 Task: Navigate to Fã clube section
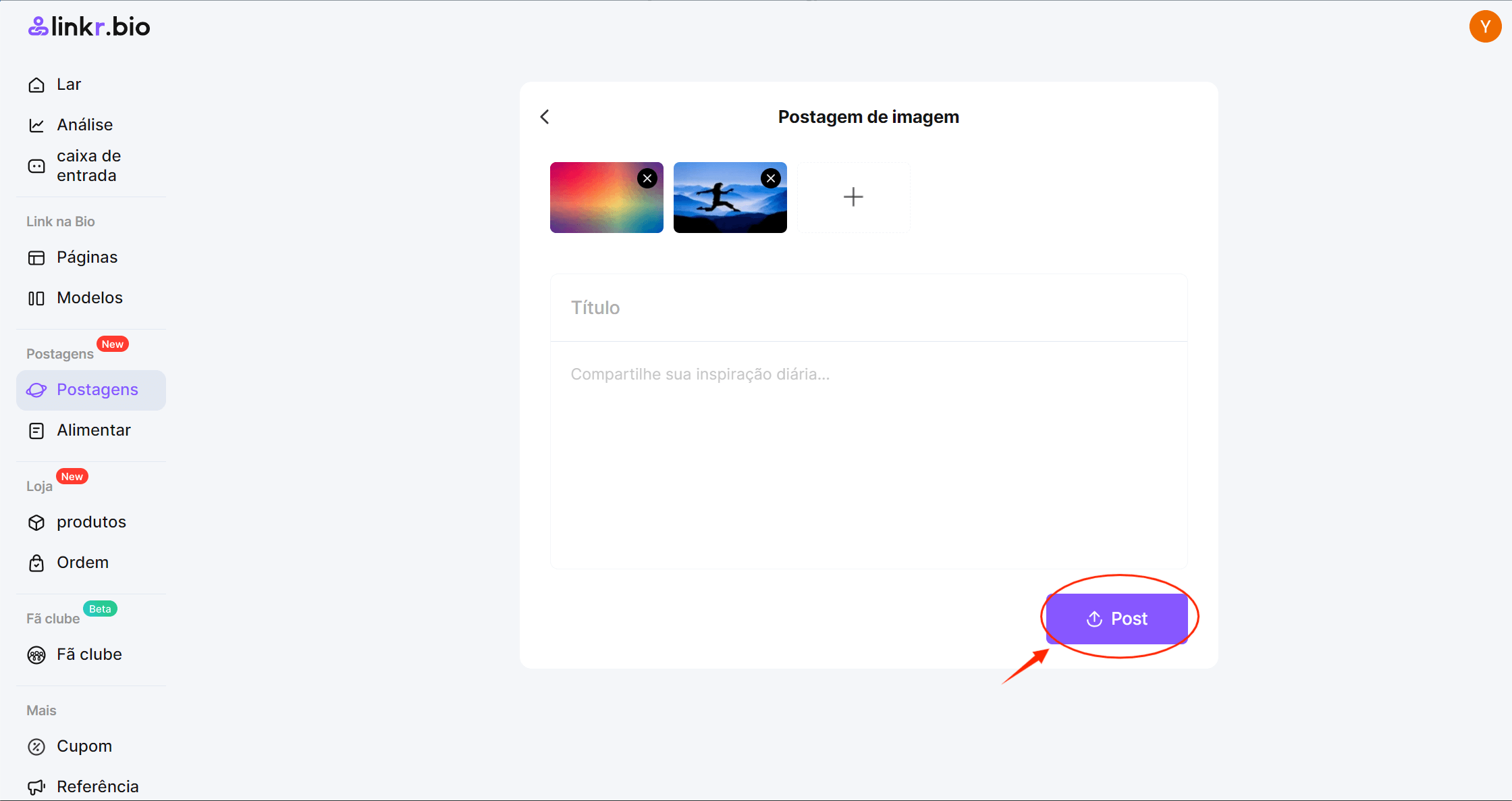coord(89,653)
